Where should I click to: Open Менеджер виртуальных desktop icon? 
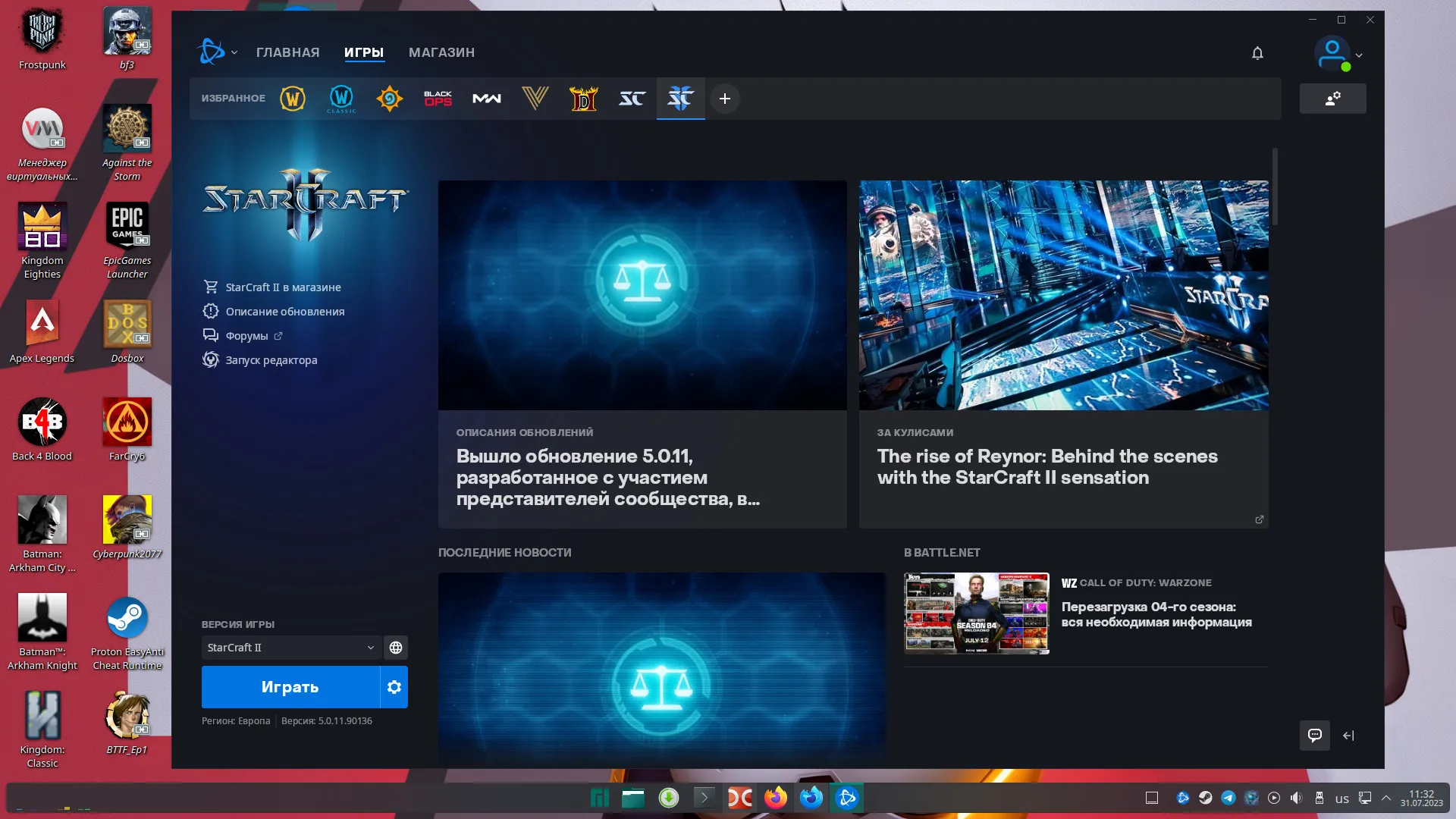pyautogui.click(x=42, y=143)
